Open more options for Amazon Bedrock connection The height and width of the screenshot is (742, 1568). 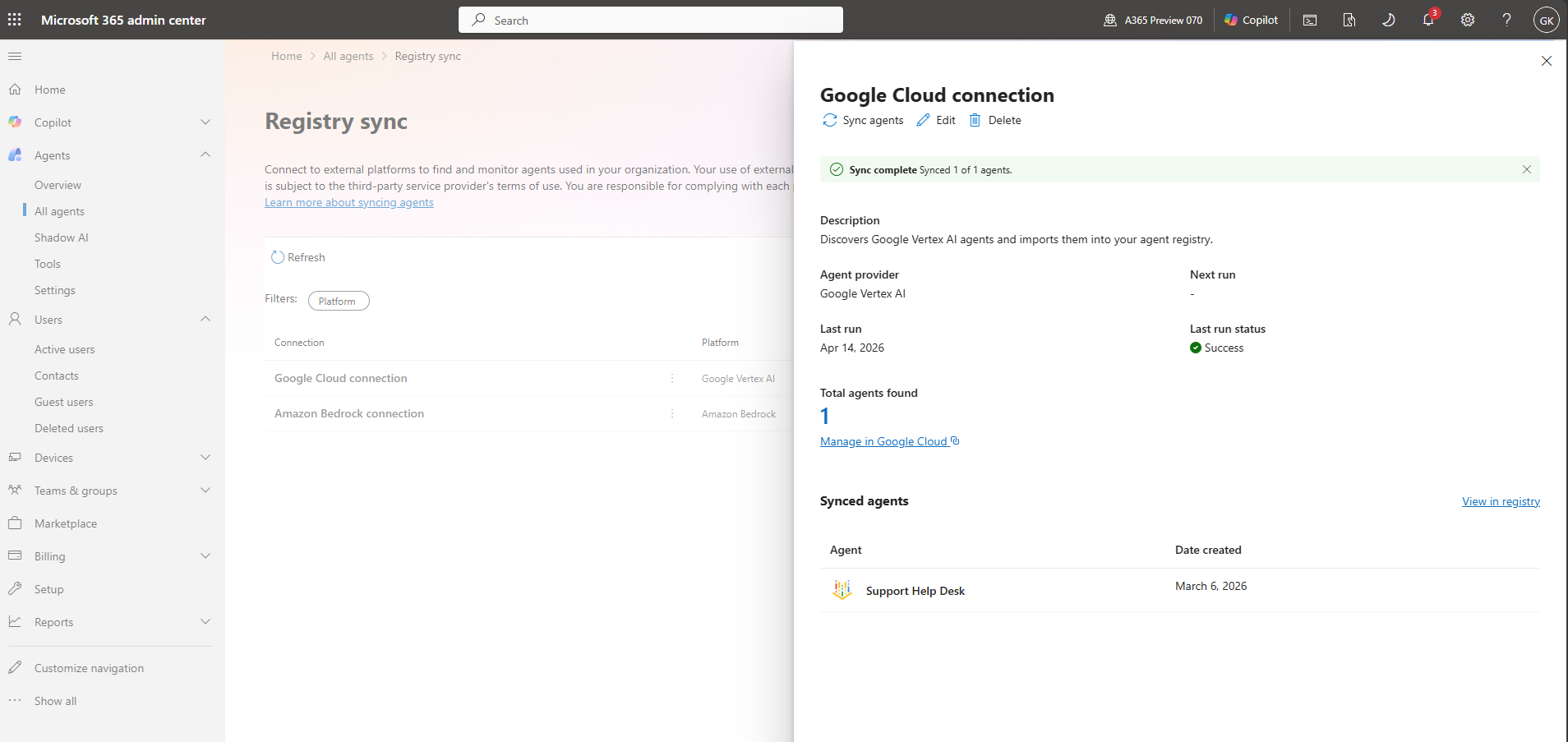coord(672,413)
